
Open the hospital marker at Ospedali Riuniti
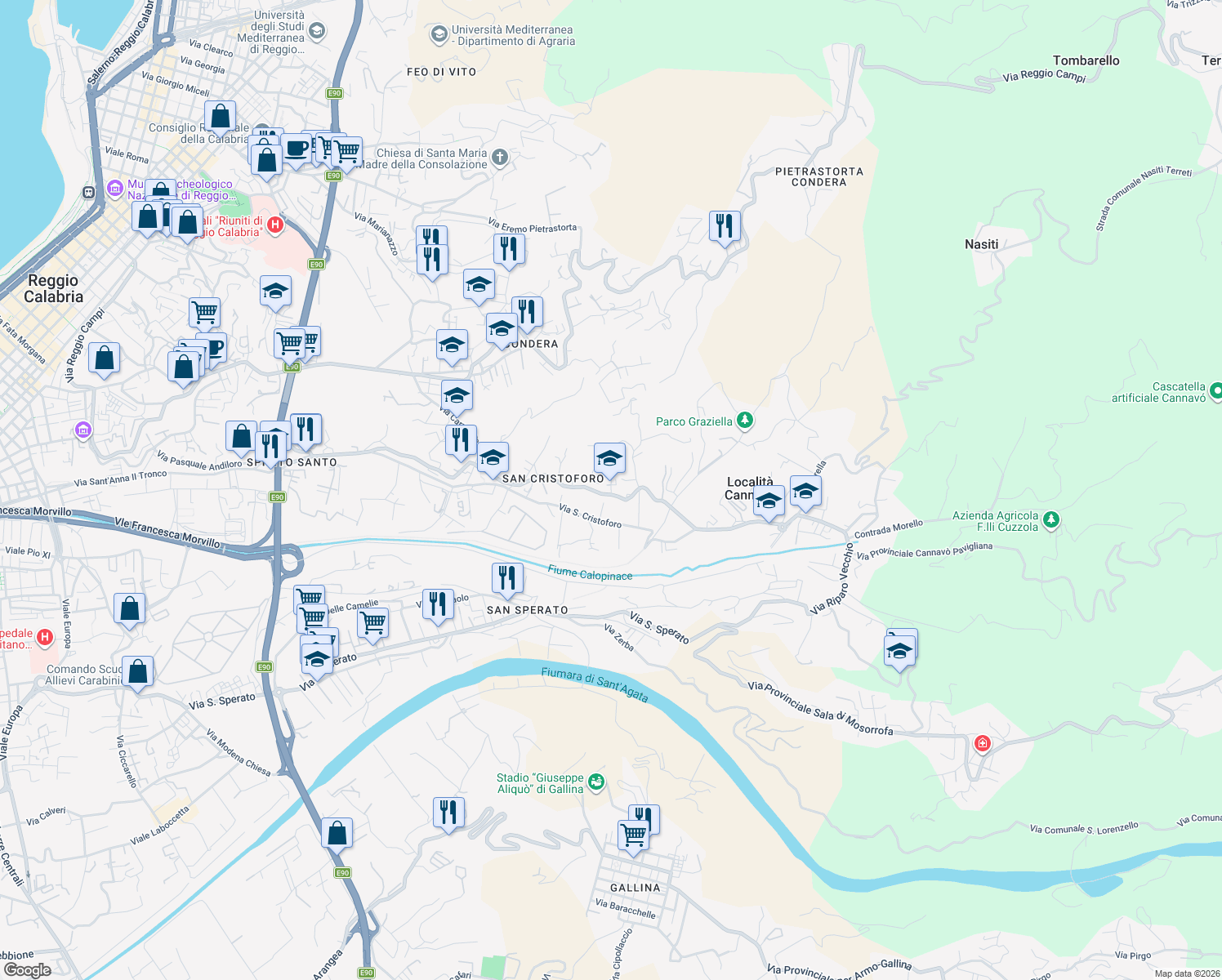(x=274, y=226)
